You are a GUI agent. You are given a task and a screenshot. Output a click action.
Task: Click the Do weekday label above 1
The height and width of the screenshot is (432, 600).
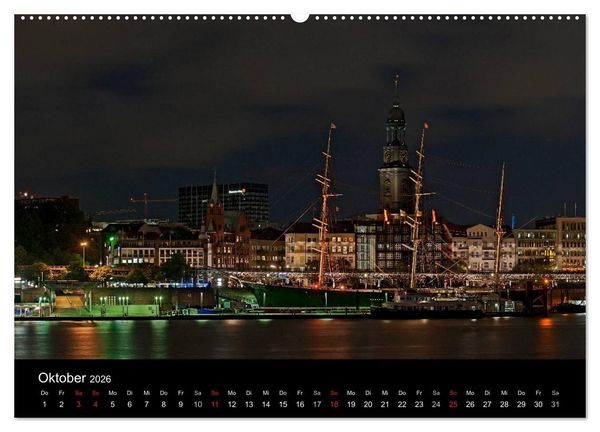pos(44,393)
